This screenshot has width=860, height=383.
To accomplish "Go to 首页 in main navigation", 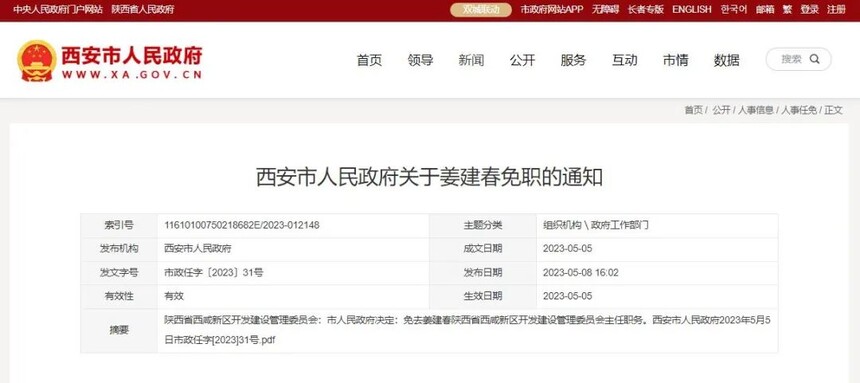I will [x=369, y=60].
